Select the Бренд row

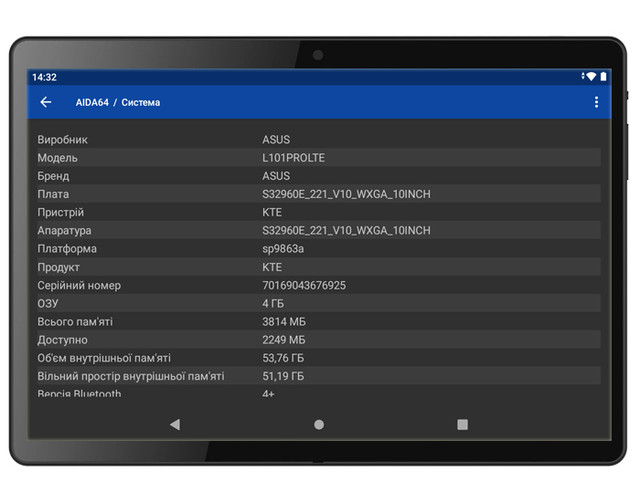point(318,176)
